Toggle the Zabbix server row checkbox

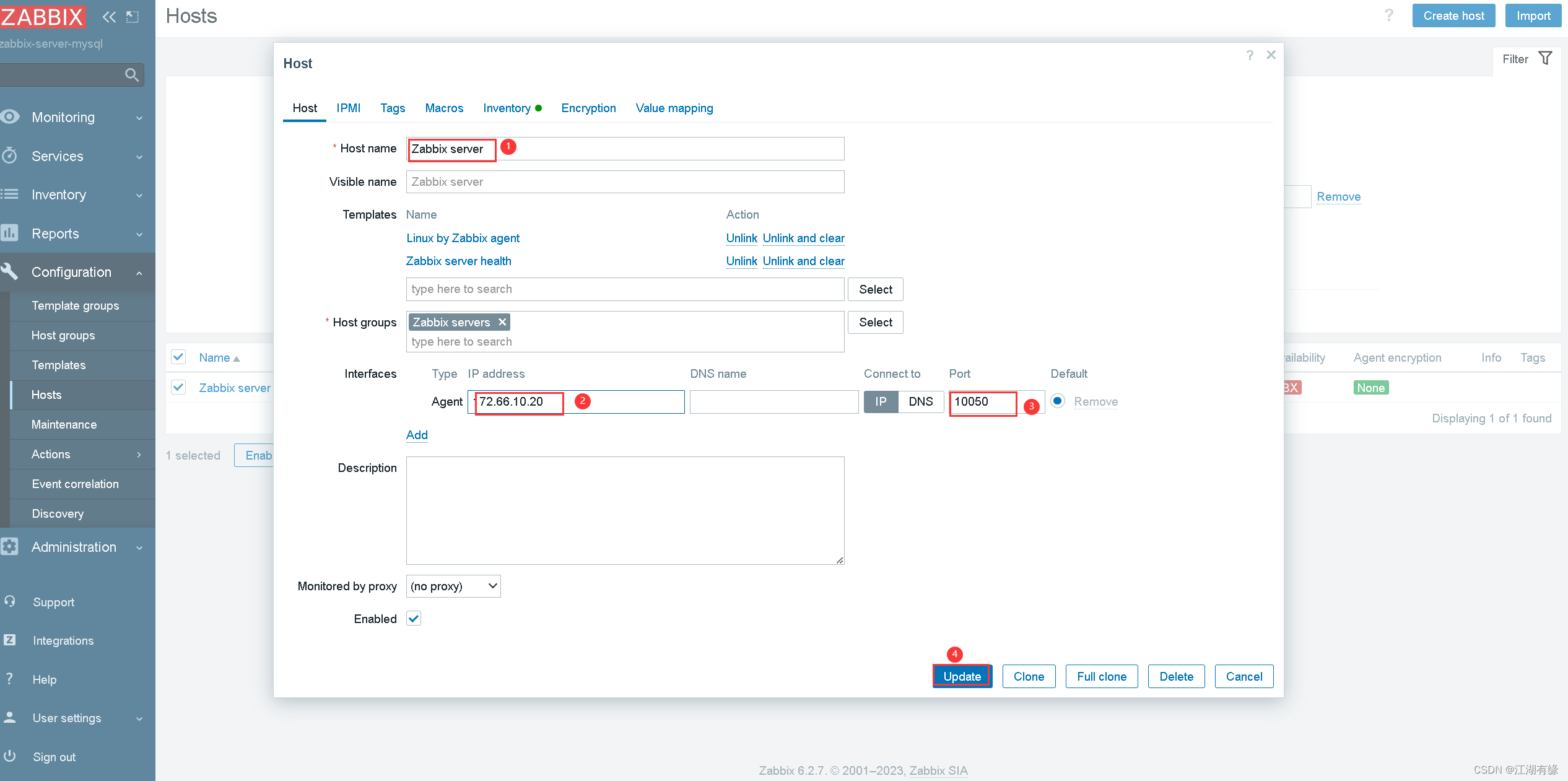[x=178, y=387]
